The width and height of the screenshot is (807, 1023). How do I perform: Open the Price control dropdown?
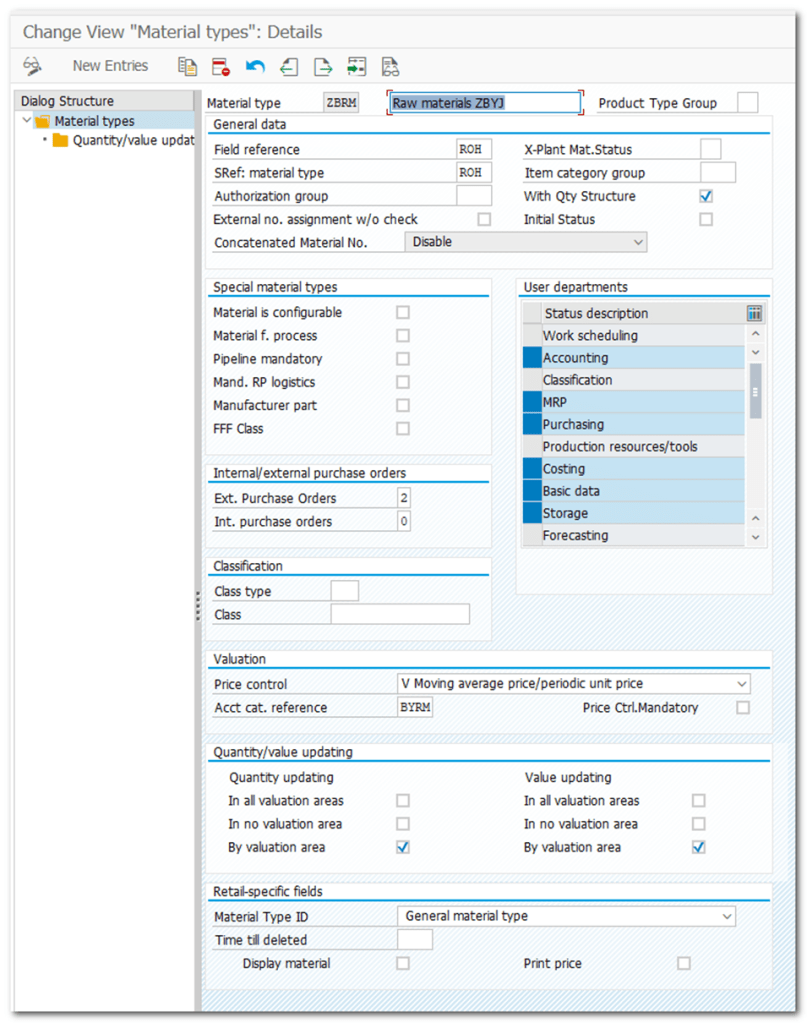click(741, 684)
